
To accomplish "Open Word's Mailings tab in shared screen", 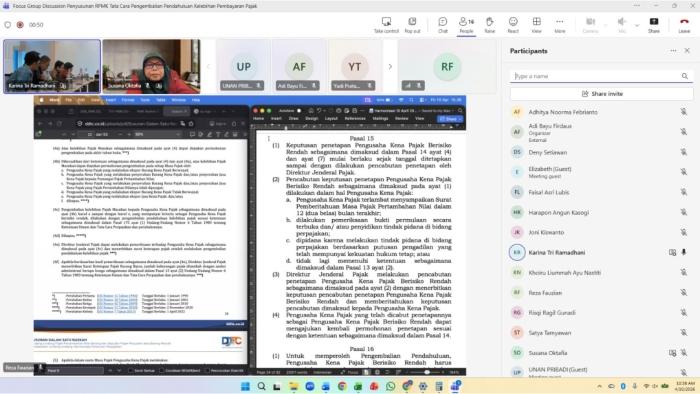I will pyautogui.click(x=380, y=119).
